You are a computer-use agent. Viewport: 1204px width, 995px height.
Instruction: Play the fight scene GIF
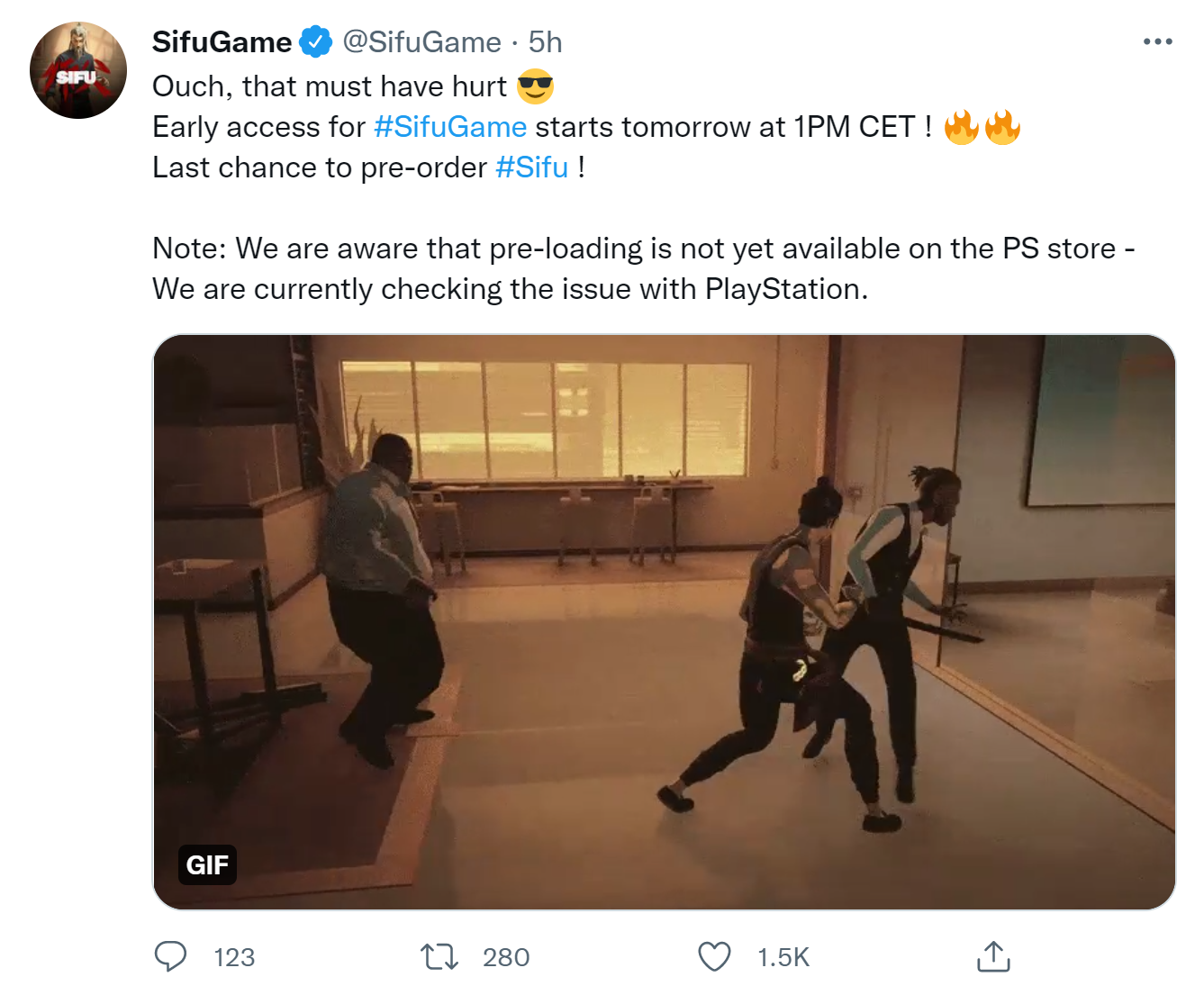(665, 622)
